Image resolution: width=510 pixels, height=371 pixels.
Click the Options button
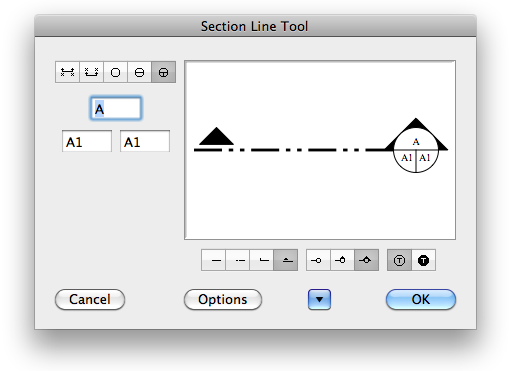[x=223, y=299]
